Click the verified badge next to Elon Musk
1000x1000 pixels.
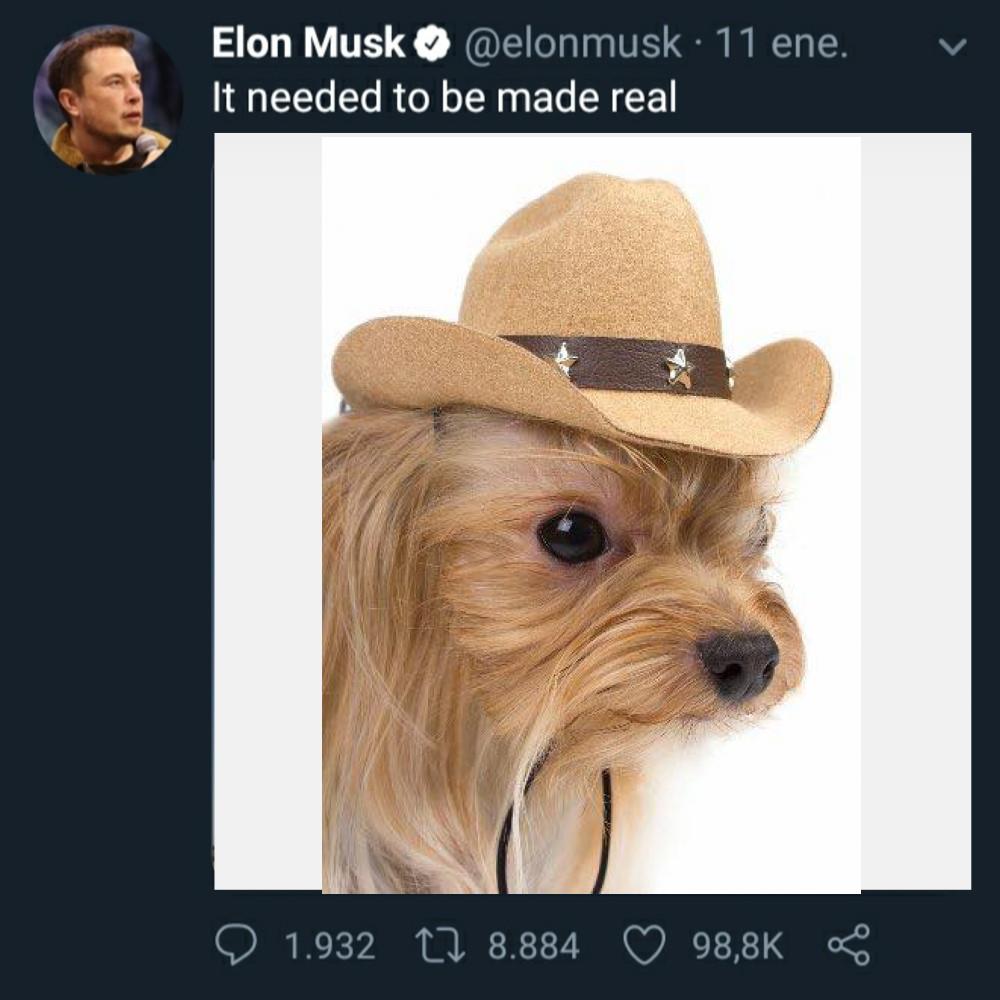[x=432, y=43]
